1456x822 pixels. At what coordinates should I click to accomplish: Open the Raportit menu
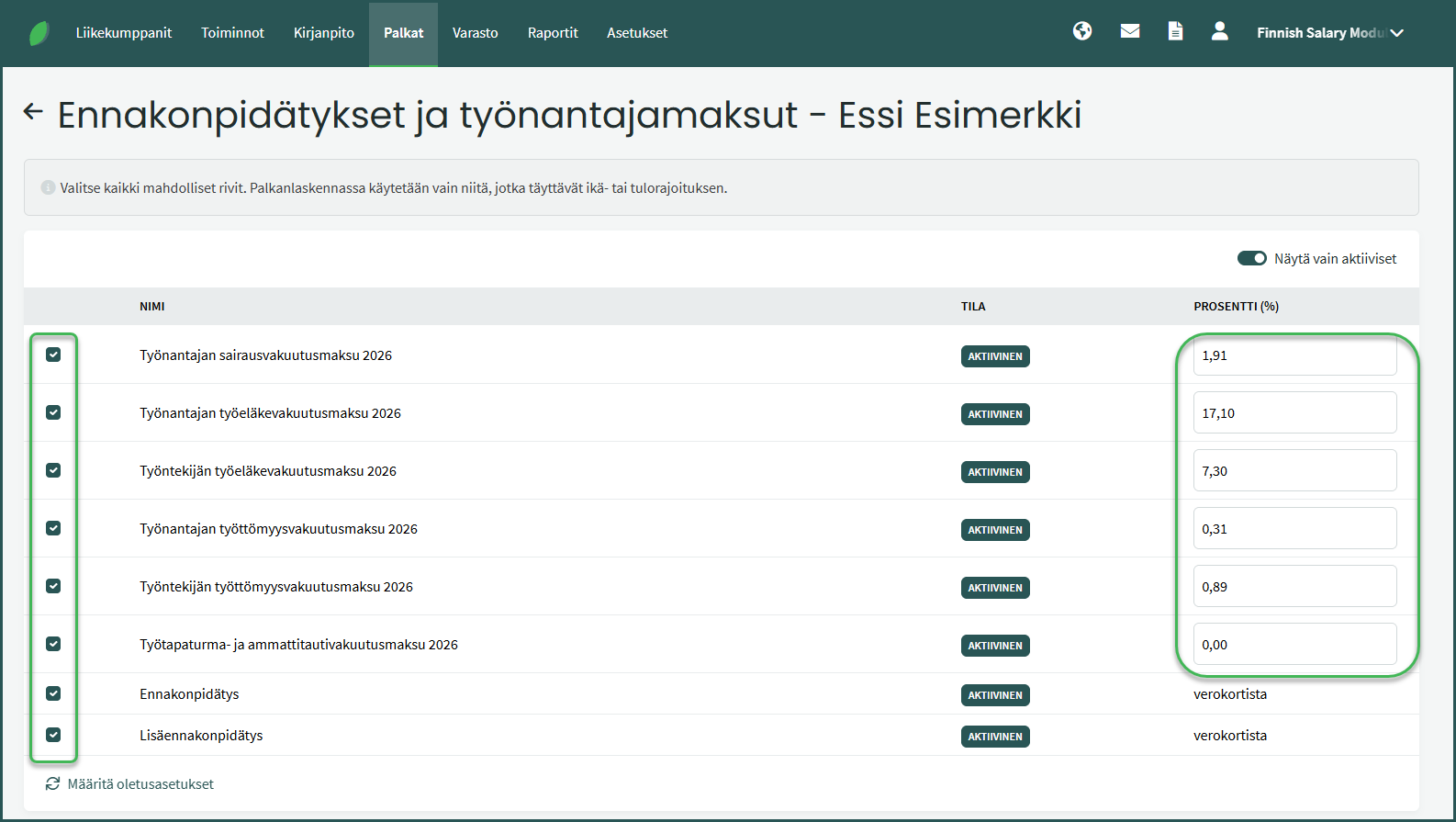tap(553, 33)
